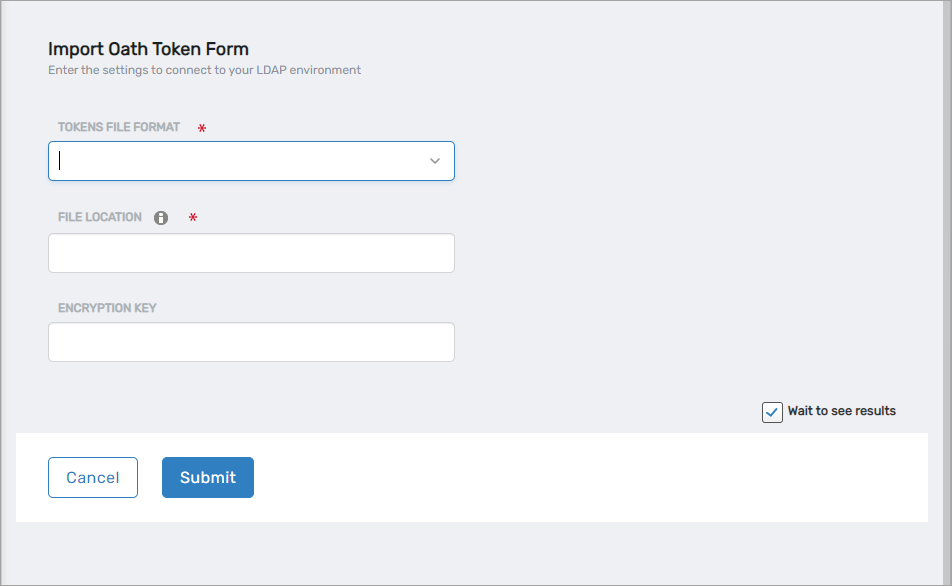Click the ENCRYPTION KEY field label
The width and height of the screenshot is (952, 586).
[107, 308]
